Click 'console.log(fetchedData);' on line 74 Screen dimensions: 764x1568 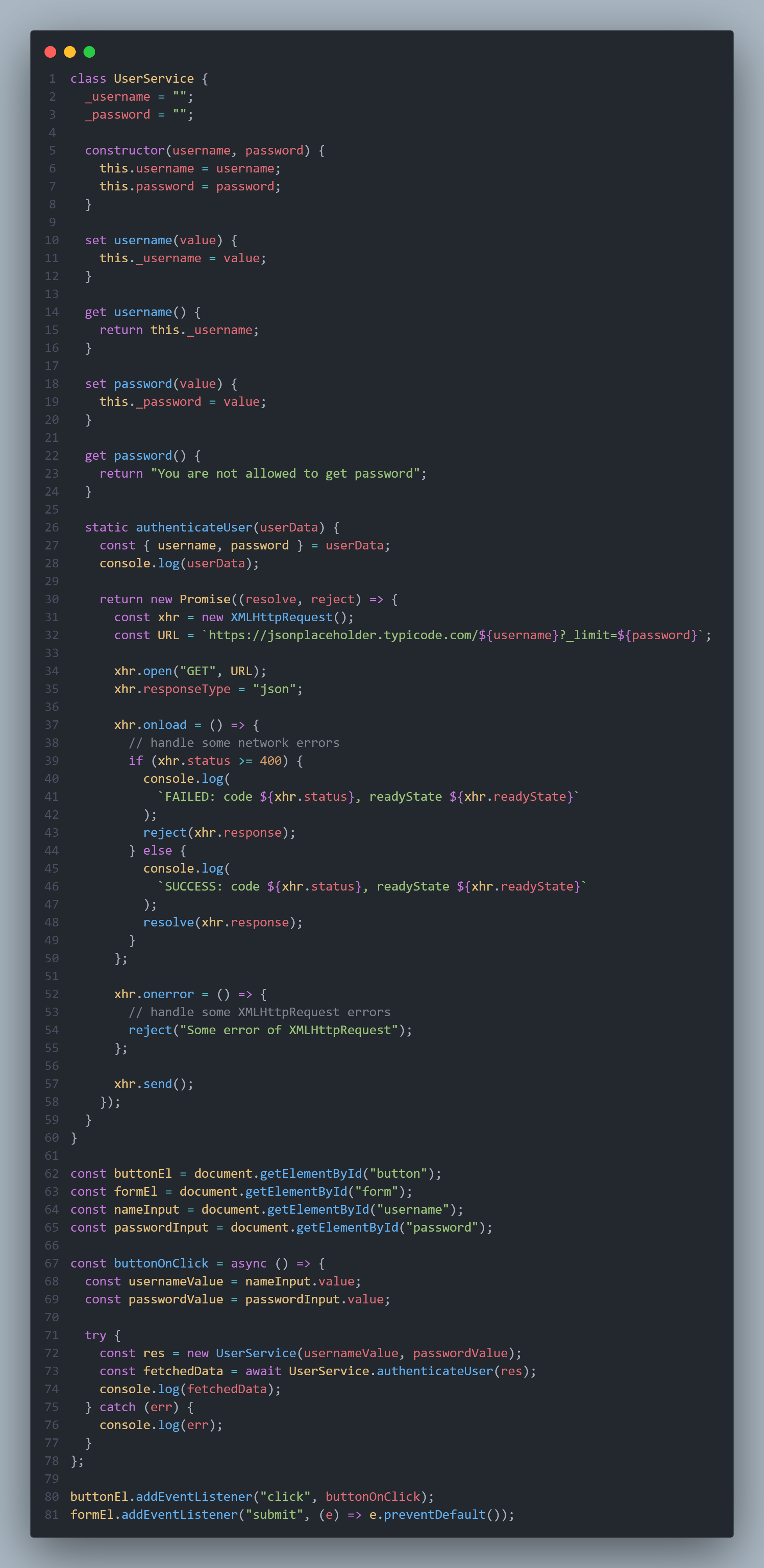pyautogui.click(x=190, y=1390)
